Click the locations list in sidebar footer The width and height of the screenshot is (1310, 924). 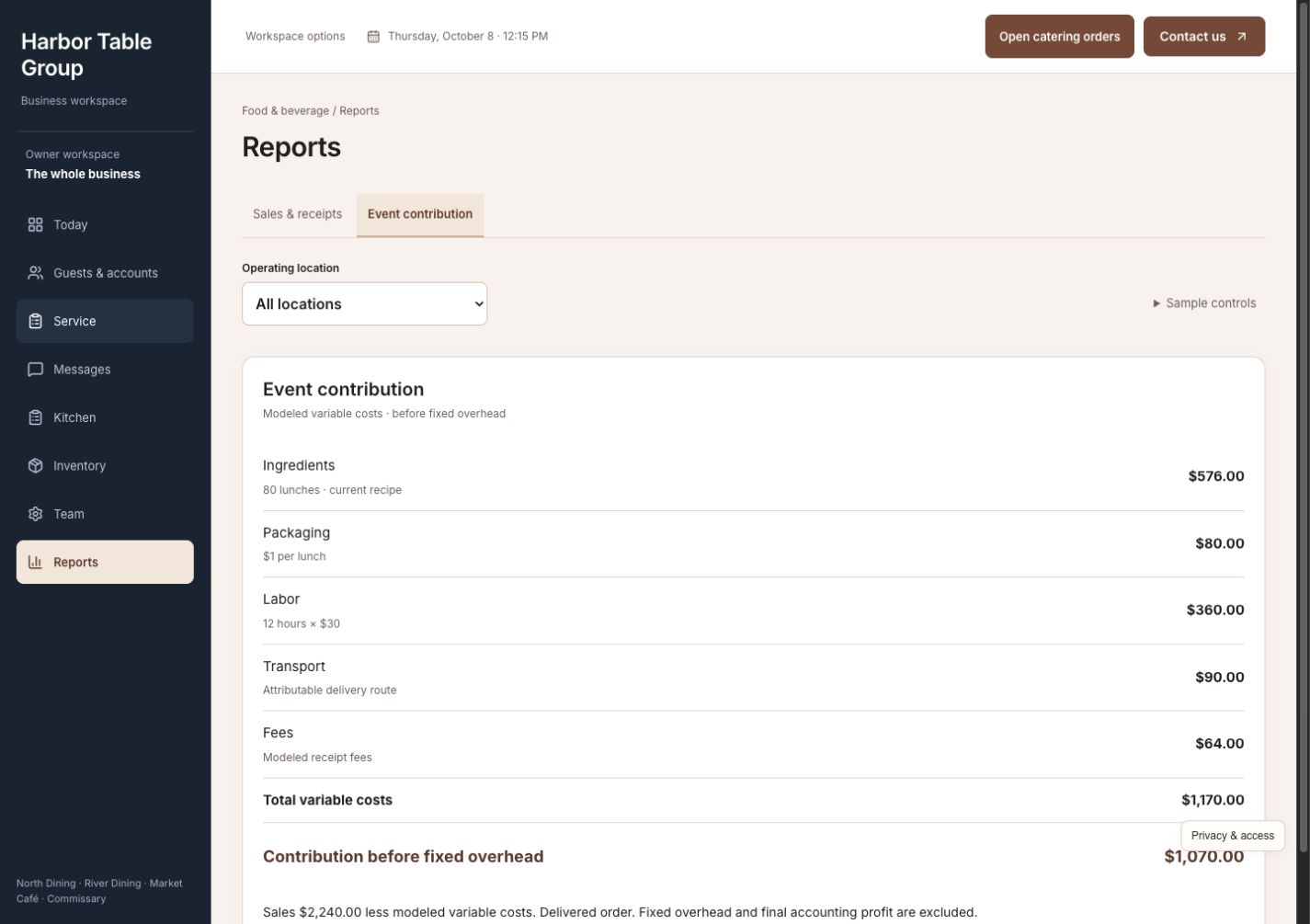pyautogui.click(x=99, y=891)
